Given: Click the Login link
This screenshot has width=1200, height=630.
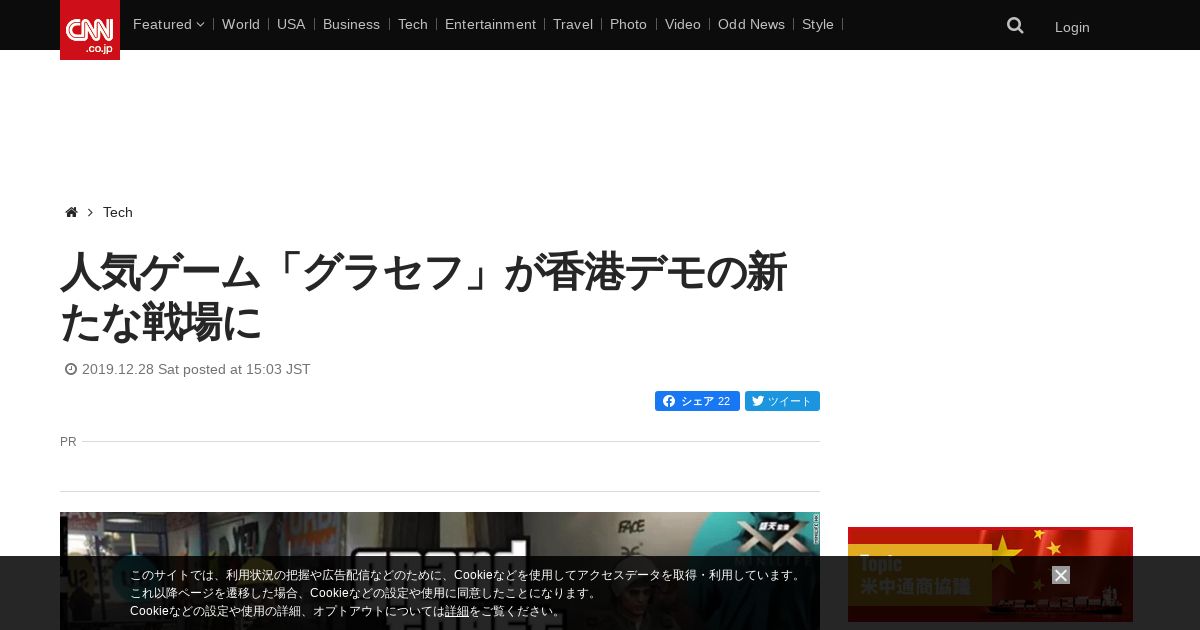Looking at the screenshot, I should click(x=1072, y=27).
